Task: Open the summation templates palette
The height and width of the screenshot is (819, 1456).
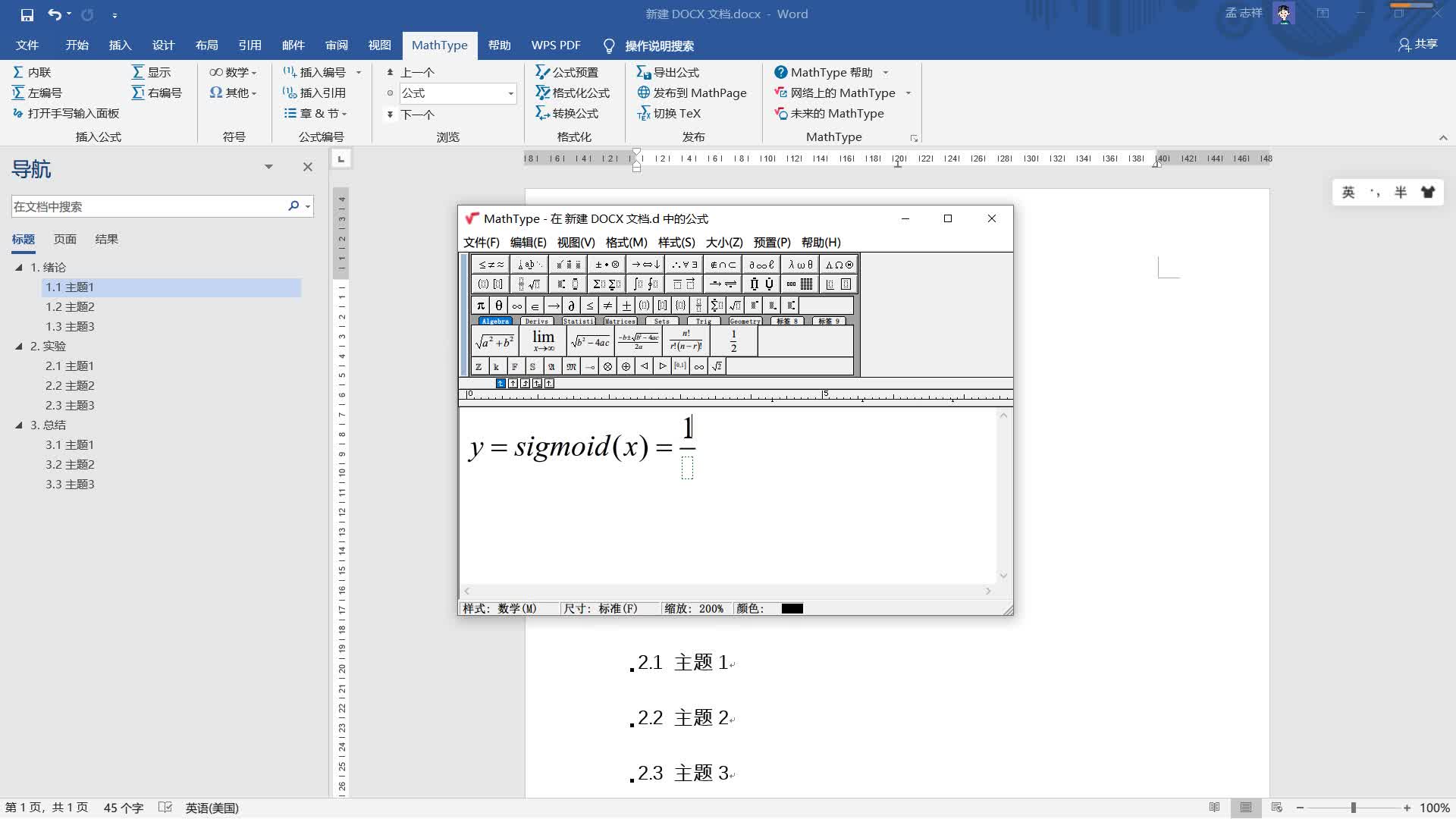Action: (607, 284)
